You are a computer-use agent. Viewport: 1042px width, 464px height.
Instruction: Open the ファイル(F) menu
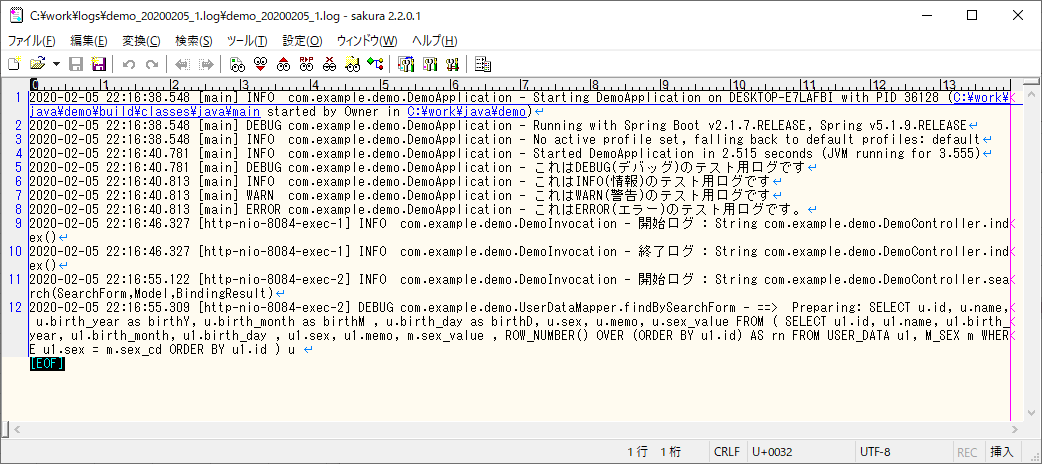pos(32,41)
